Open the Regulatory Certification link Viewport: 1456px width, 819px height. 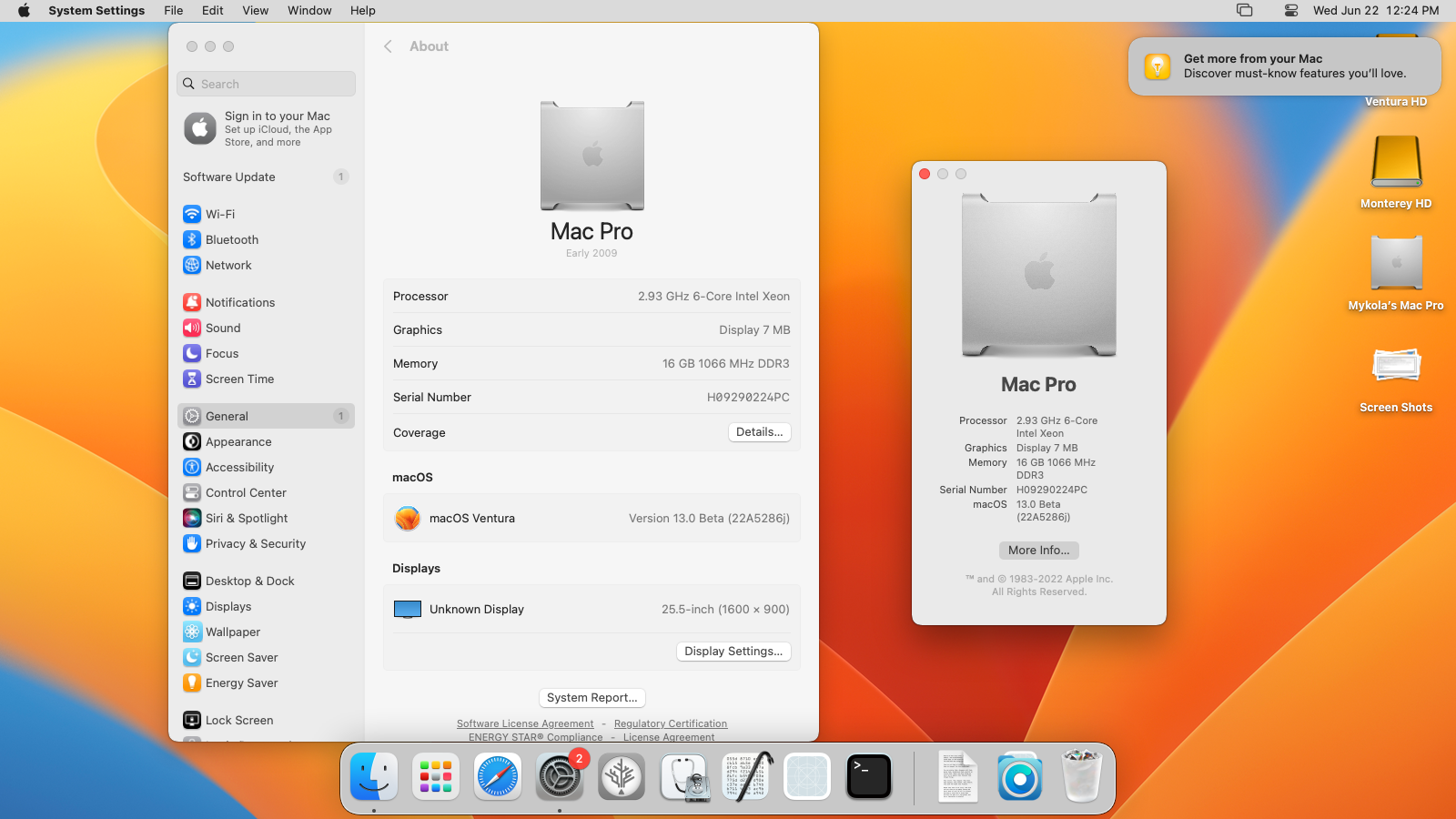point(671,724)
